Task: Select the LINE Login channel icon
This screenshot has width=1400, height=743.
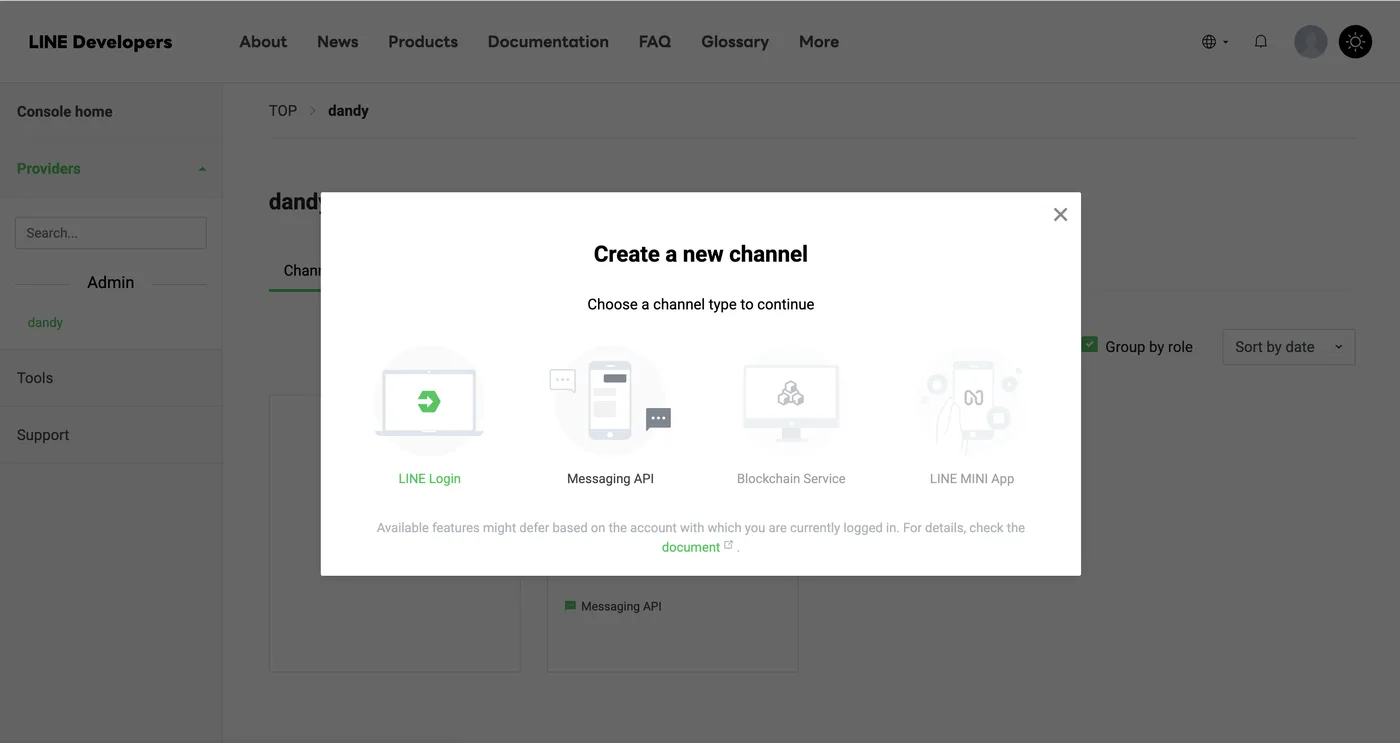Action: 429,402
